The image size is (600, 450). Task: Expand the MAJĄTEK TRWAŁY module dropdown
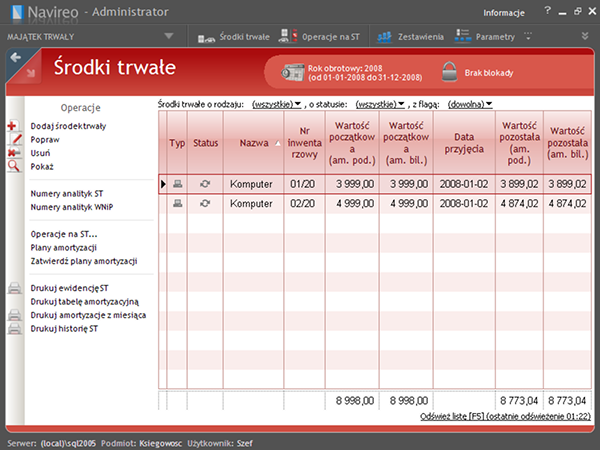pos(169,37)
